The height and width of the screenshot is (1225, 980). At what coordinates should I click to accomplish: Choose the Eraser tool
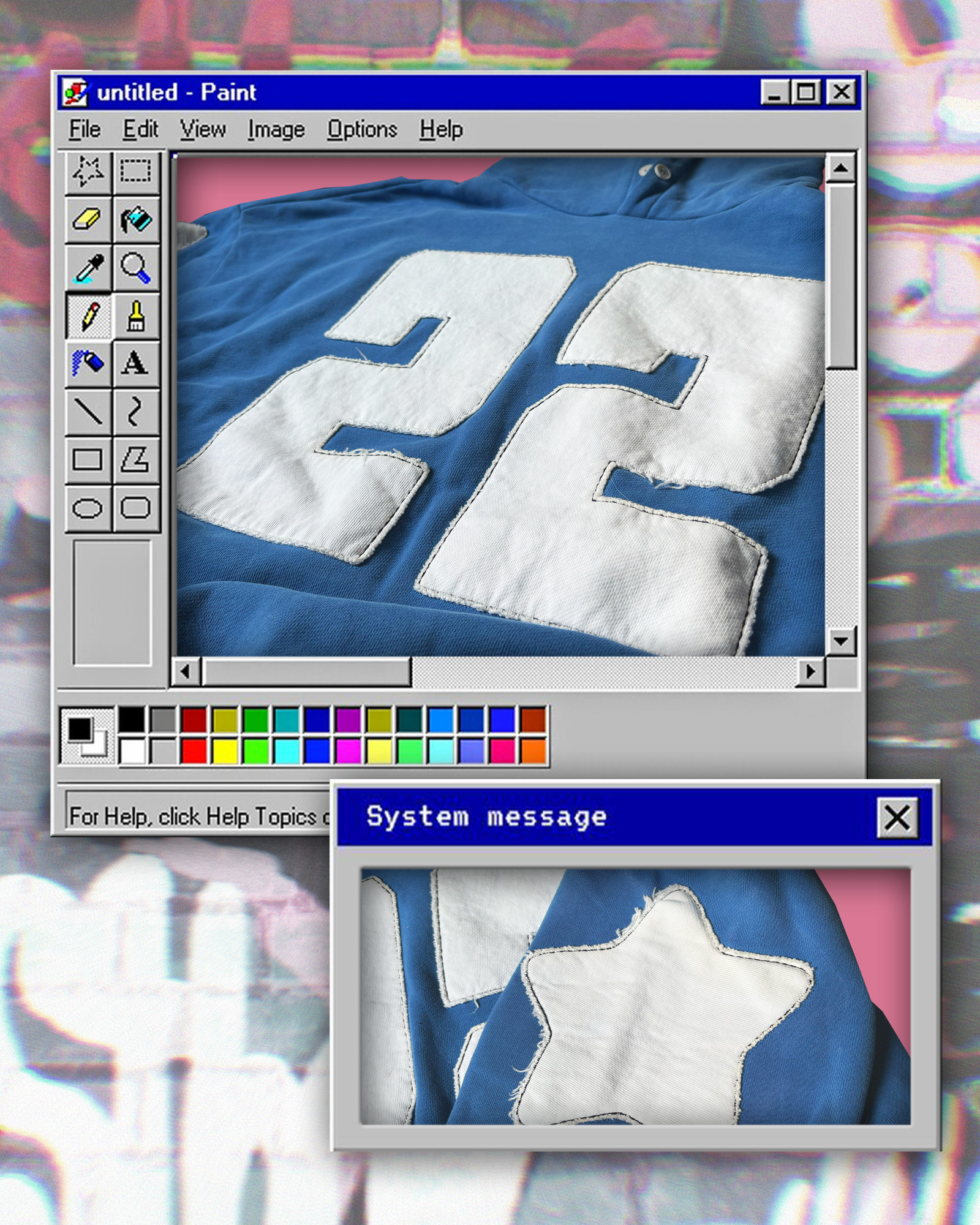89,219
